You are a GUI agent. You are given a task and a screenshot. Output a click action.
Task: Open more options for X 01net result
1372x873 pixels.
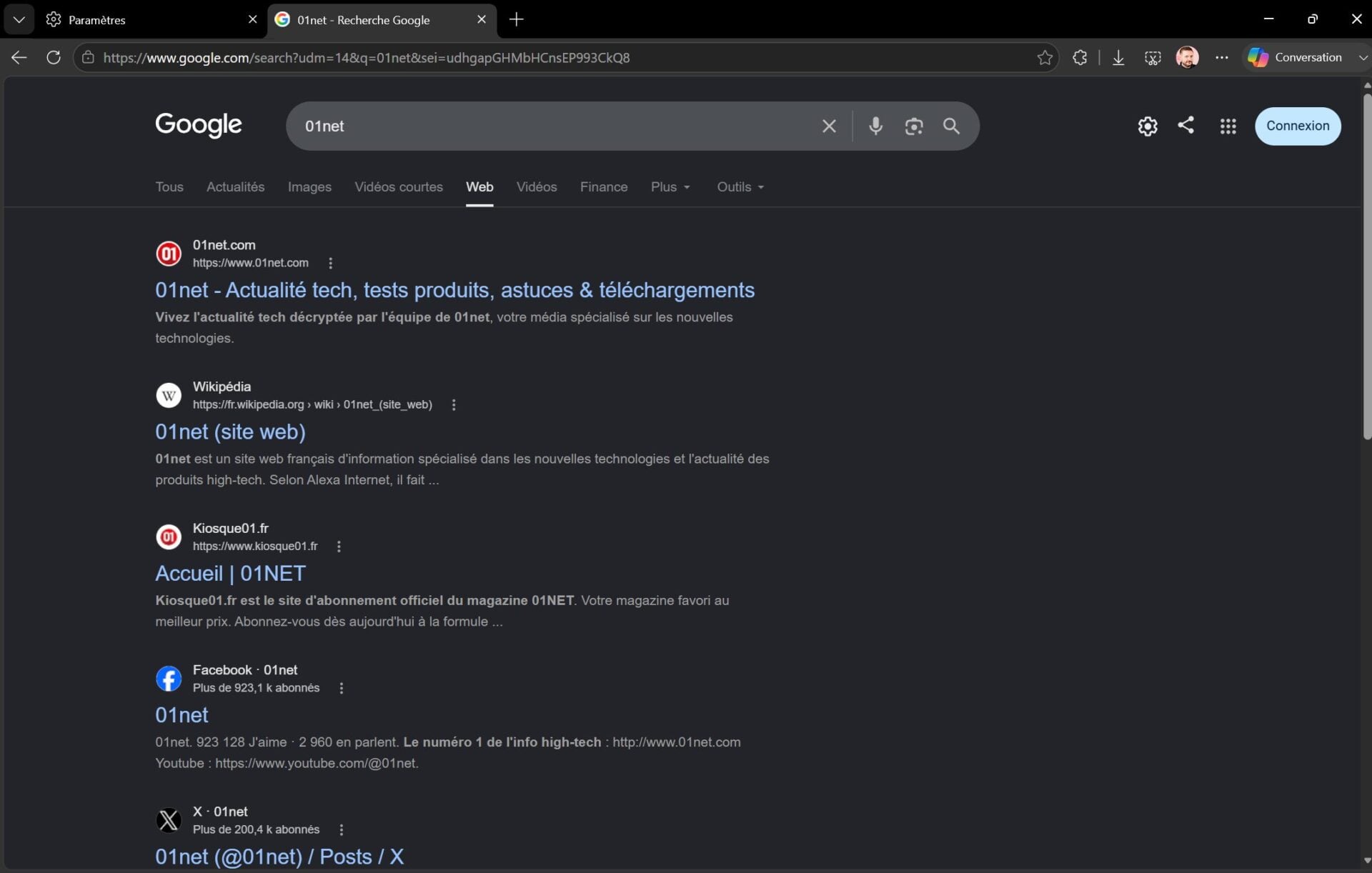(x=341, y=829)
